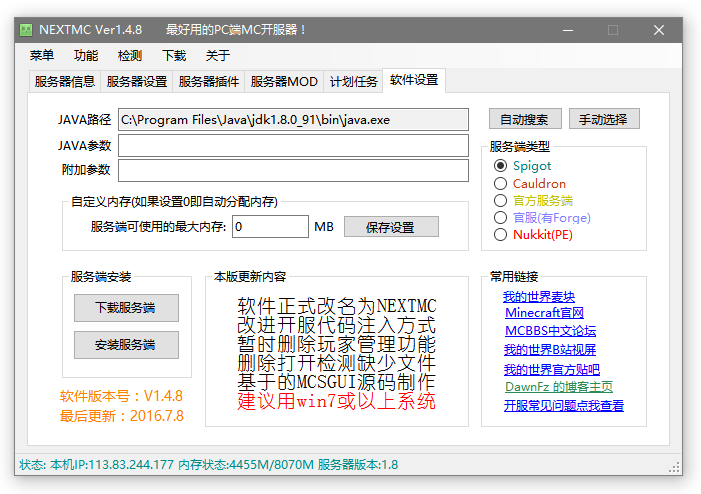The image size is (701, 494).
Task: Open the 功能 menu
Action: click(x=86, y=55)
